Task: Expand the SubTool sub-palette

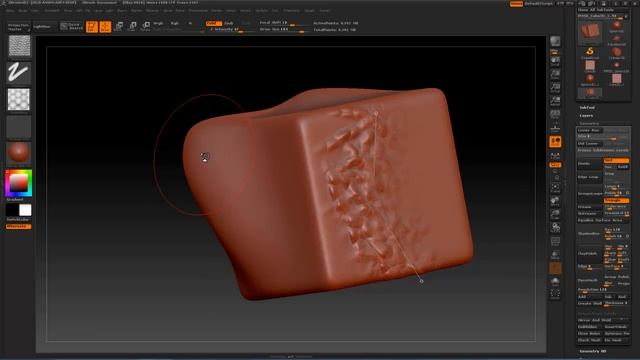Action: [587, 108]
